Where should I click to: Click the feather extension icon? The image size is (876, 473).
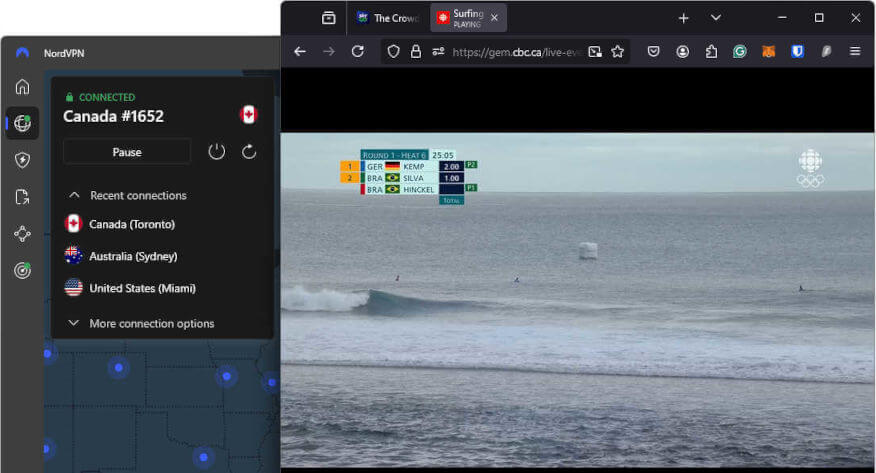click(826, 51)
